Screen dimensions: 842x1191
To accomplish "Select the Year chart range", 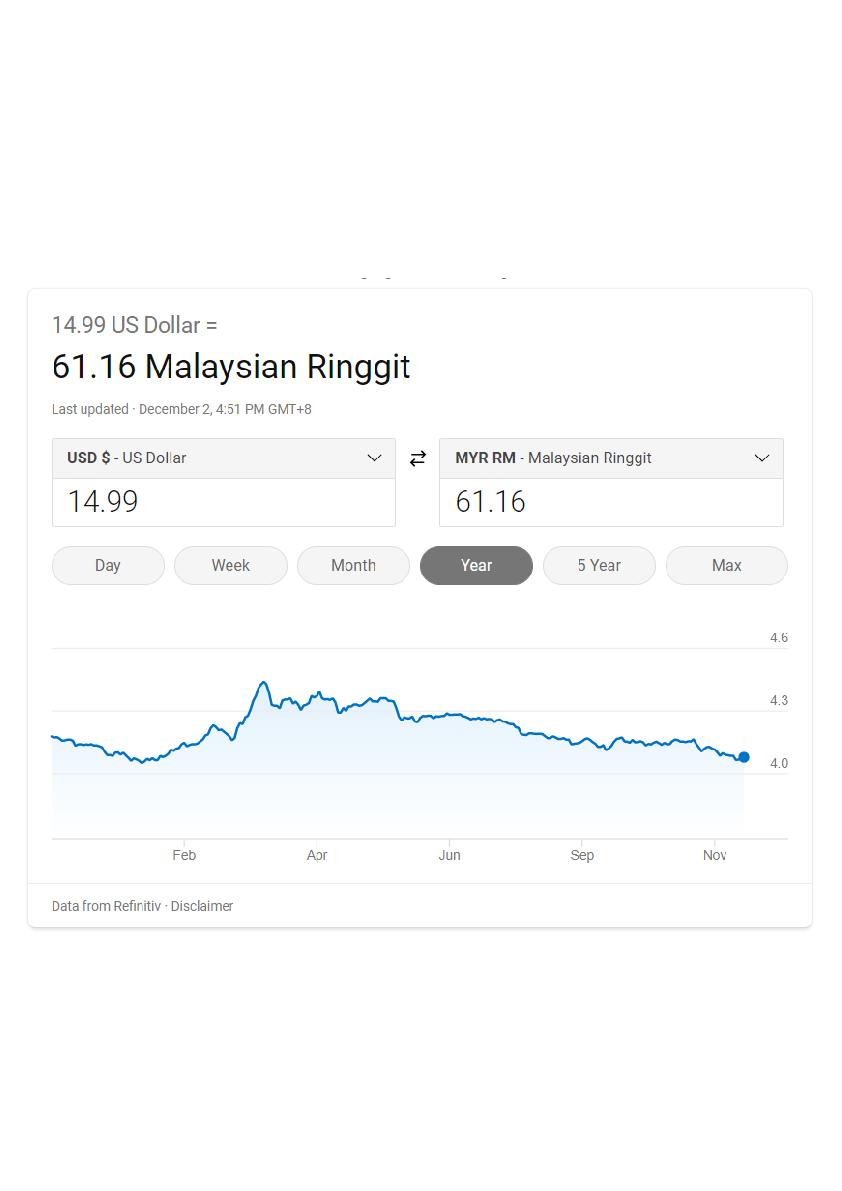I will point(476,565).
